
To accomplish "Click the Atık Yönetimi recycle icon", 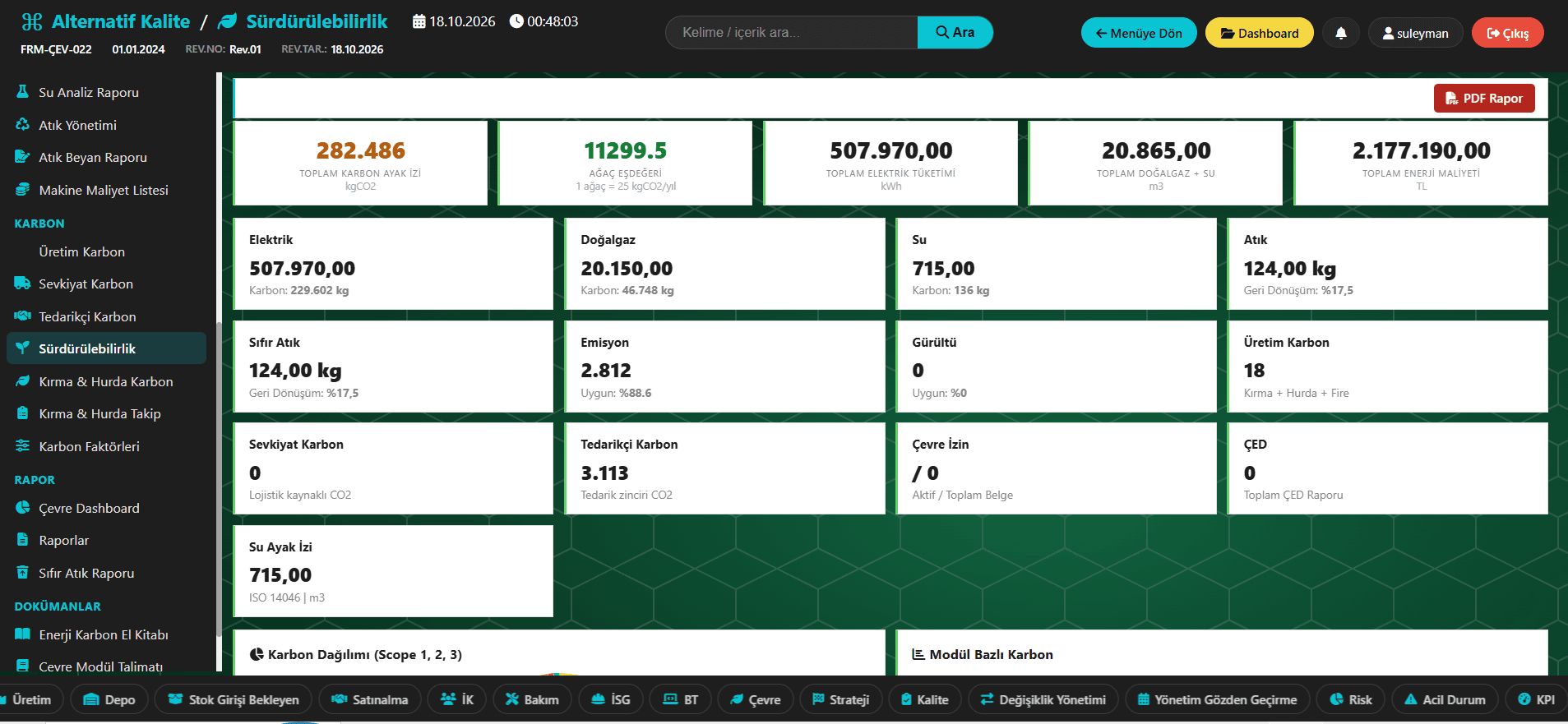I will (x=22, y=125).
